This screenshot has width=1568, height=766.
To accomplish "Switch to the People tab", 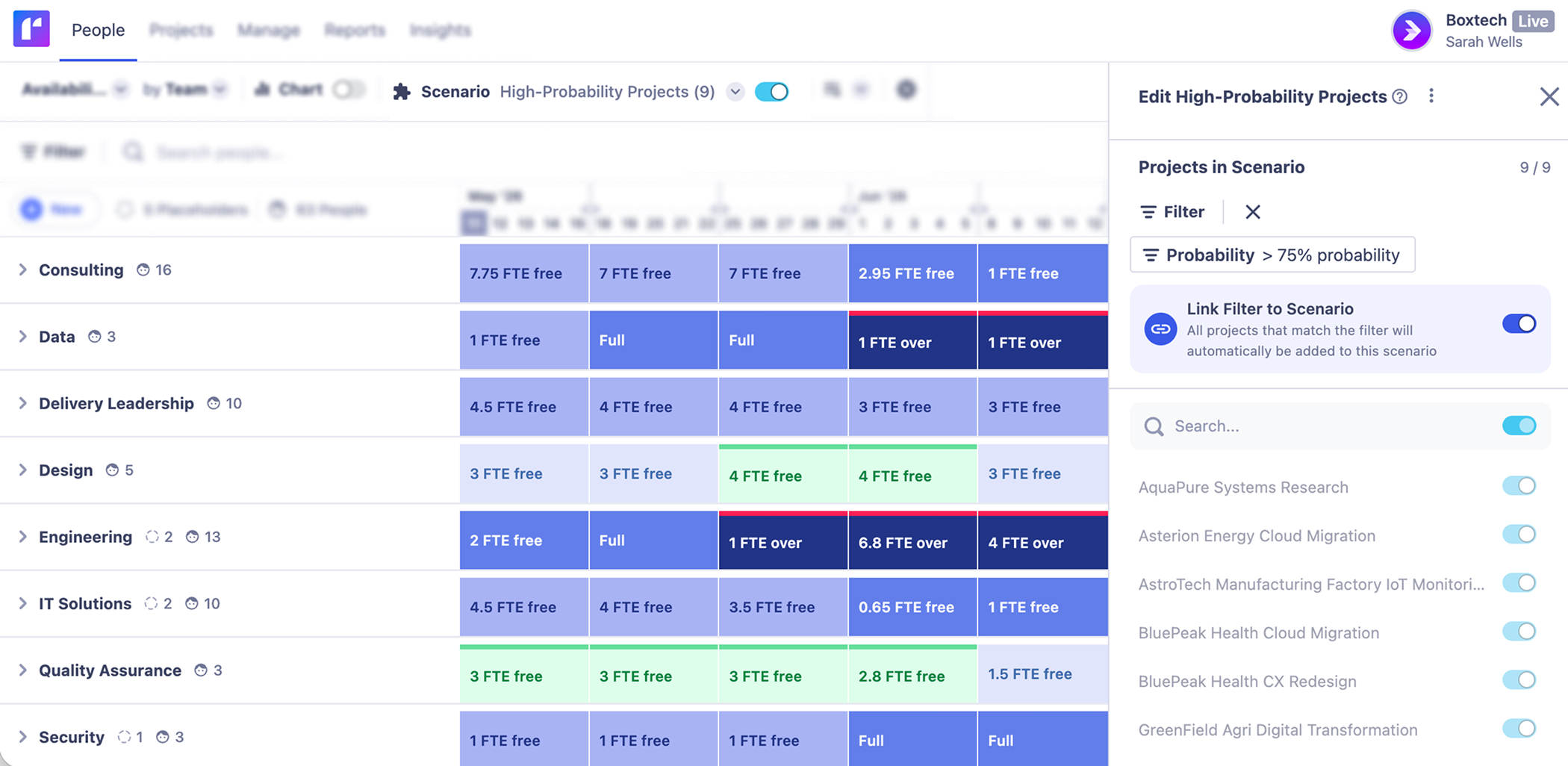I will point(98,30).
